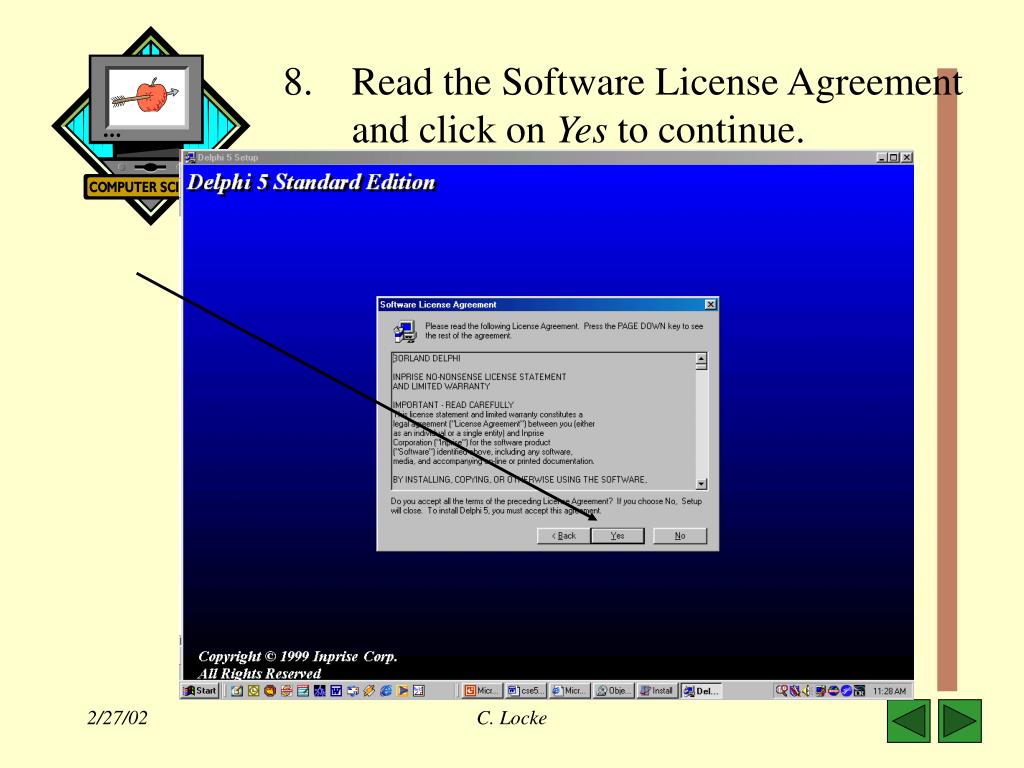Switch to the 'cse5...' Word taskbar button
This screenshot has height=768, width=1024.
[x=526, y=690]
